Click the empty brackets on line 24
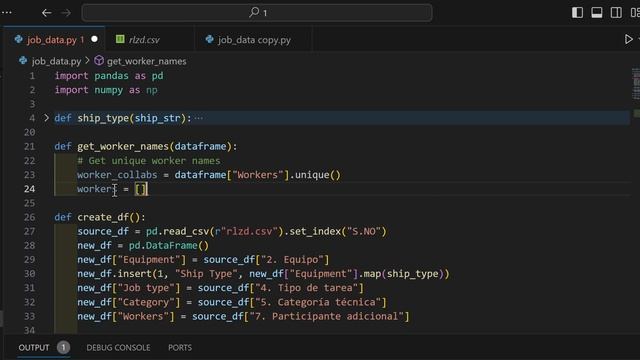The height and width of the screenshot is (360, 640). coord(140,189)
